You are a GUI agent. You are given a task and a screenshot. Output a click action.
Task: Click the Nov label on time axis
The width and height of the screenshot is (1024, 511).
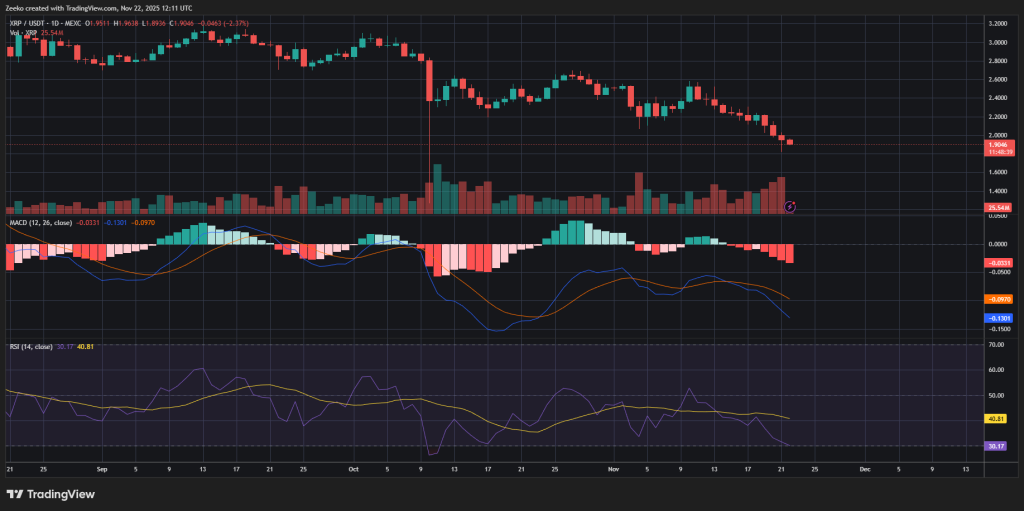612,467
